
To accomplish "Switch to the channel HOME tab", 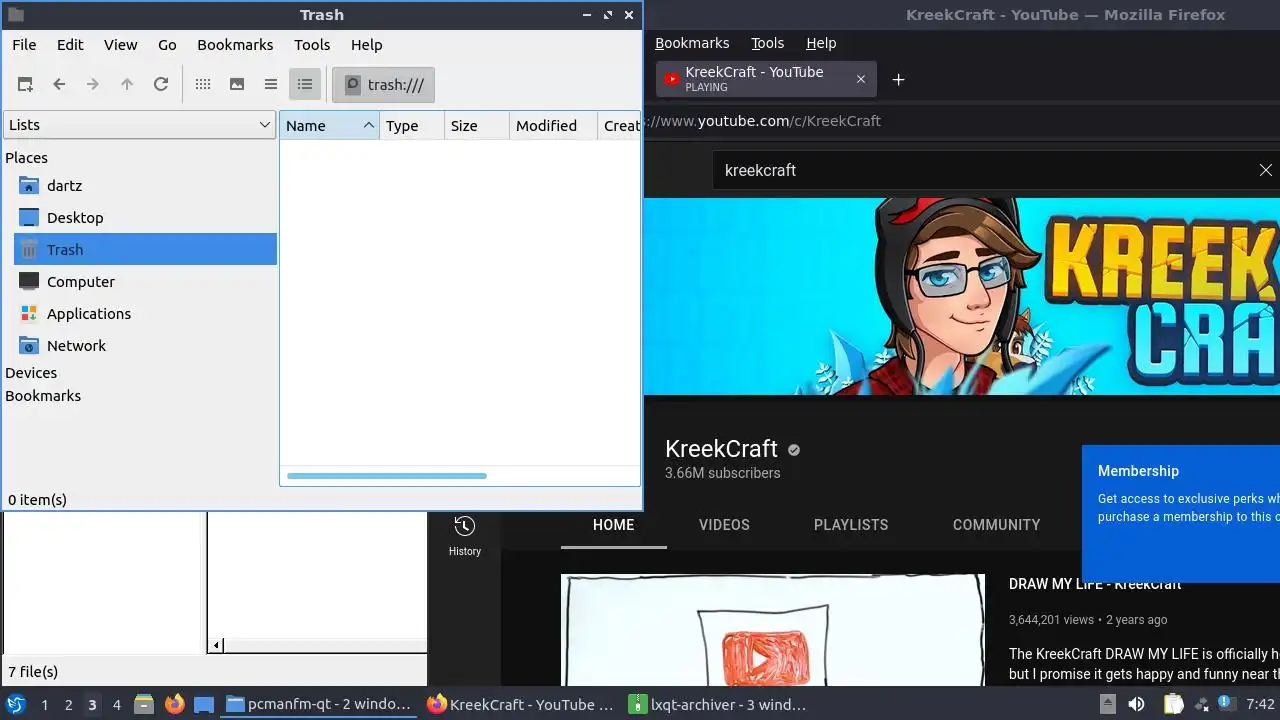I will coord(614,525).
